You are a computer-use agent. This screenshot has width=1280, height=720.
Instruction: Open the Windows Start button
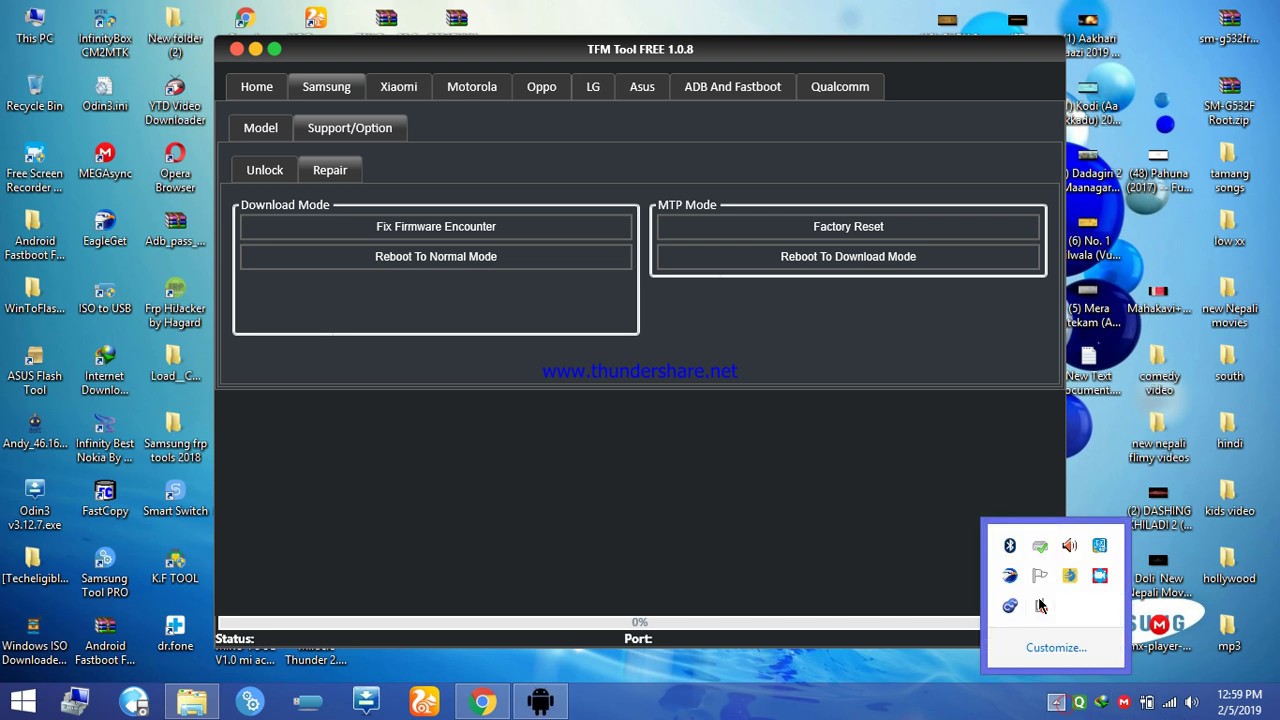pyautogui.click(x=23, y=702)
